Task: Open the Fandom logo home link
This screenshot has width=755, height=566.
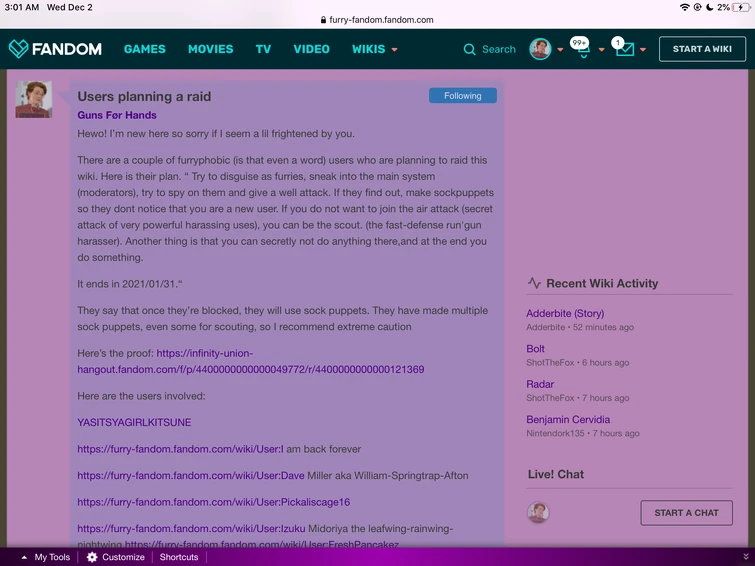Action: click(55, 49)
